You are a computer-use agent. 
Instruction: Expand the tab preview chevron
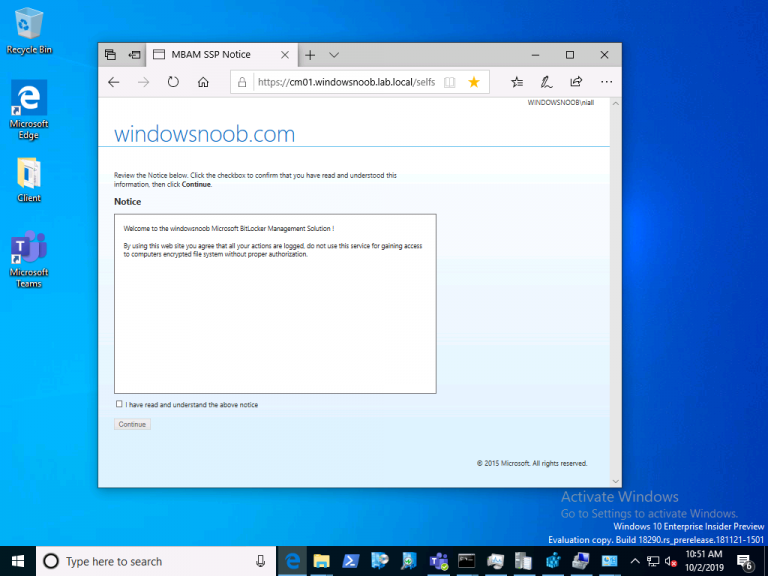334,55
